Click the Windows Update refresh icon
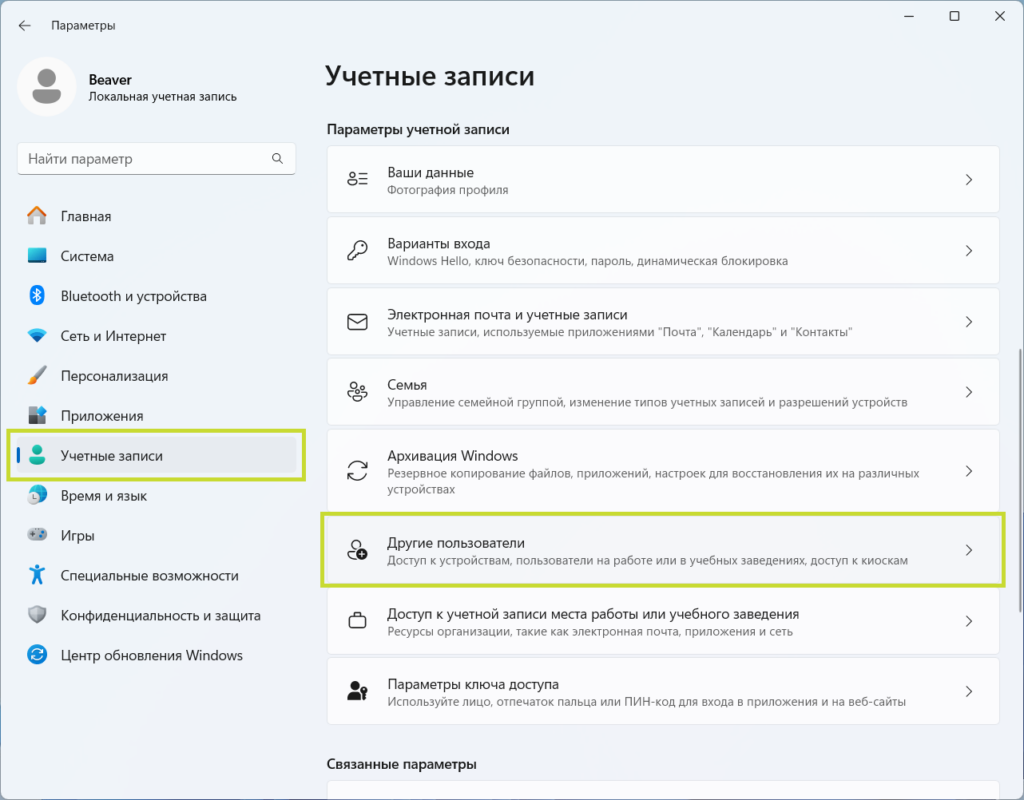The height and width of the screenshot is (800, 1024). (x=37, y=654)
